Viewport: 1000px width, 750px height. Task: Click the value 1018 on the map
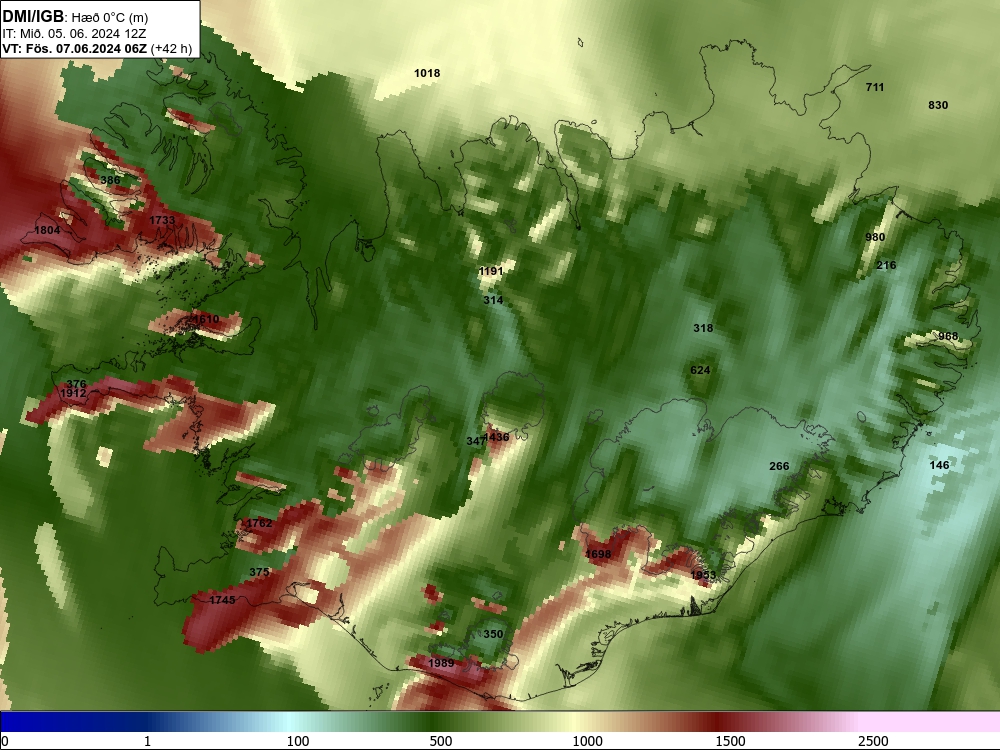(x=427, y=73)
